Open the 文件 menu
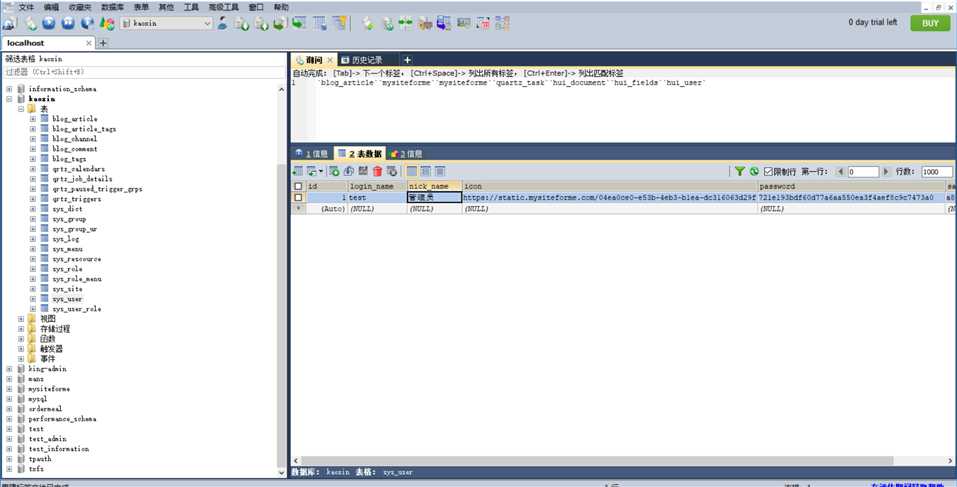This screenshot has height=487, width=957. tap(26, 7)
